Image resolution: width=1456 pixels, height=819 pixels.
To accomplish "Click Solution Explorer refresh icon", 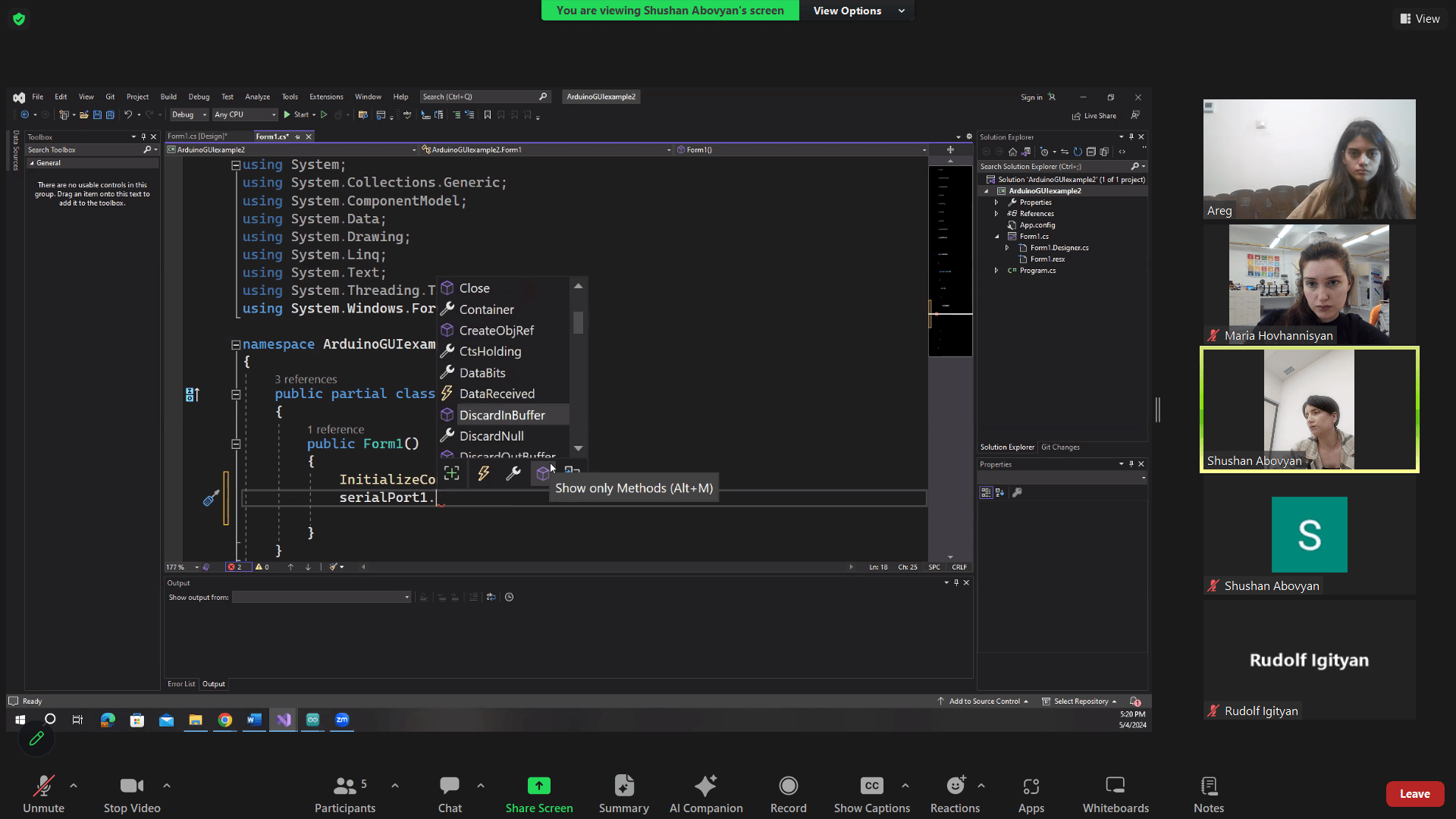I will click(x=1078, y=152).
